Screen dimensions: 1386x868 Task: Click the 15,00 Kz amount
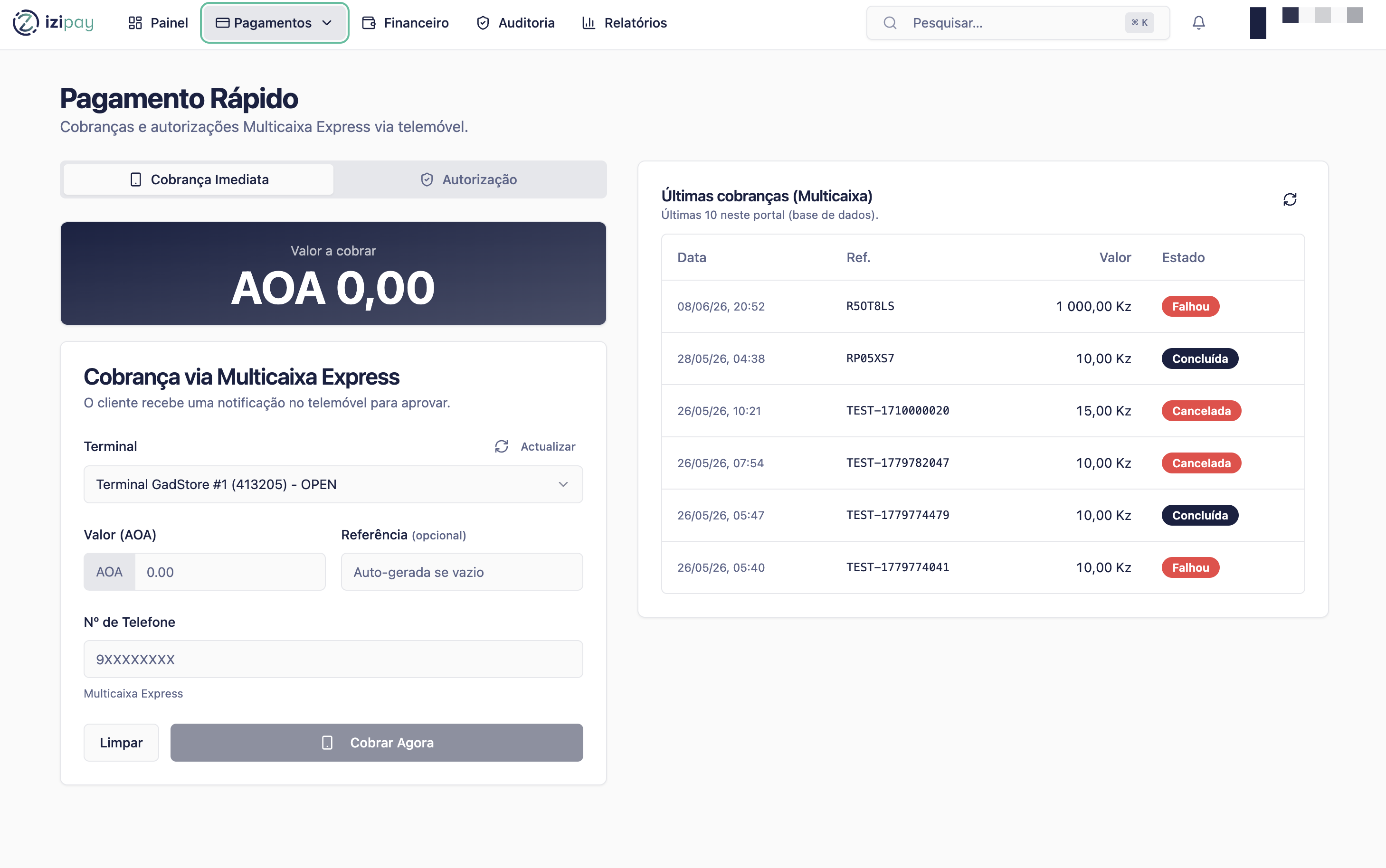(1103, 411)
